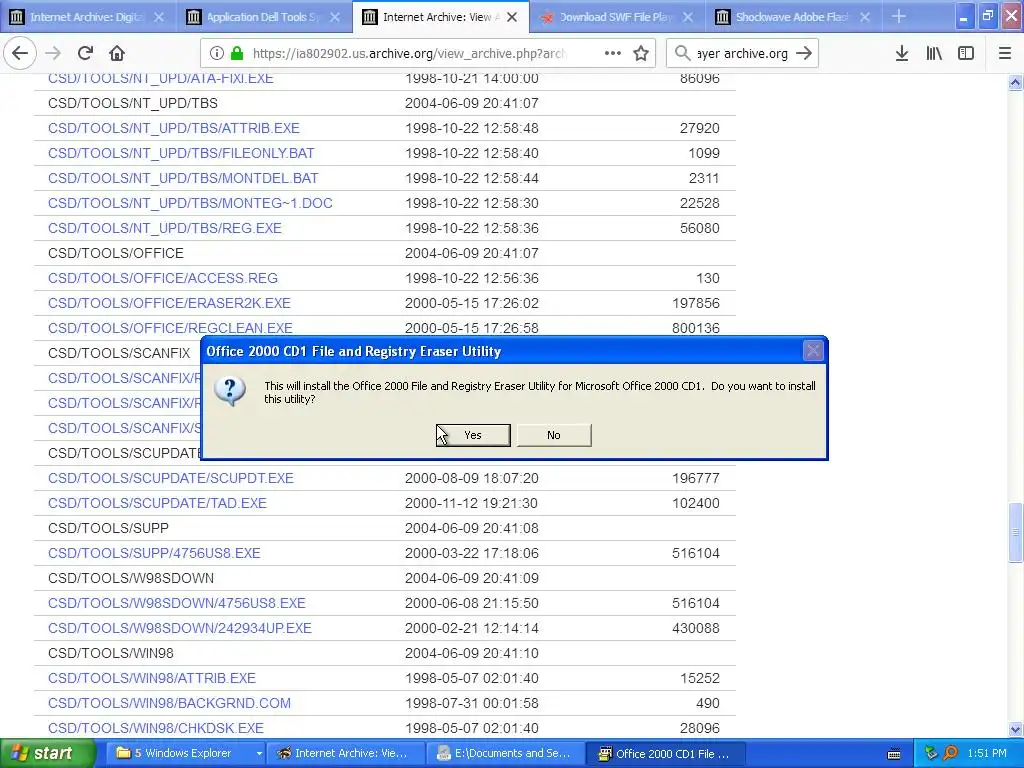Open the Downloads panel

coord(902,54)
